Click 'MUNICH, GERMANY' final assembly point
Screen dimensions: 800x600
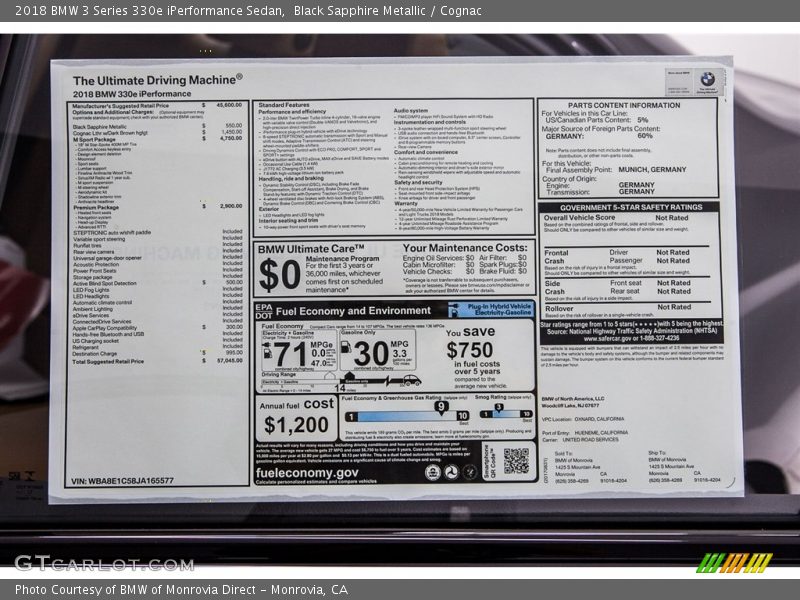652,169
